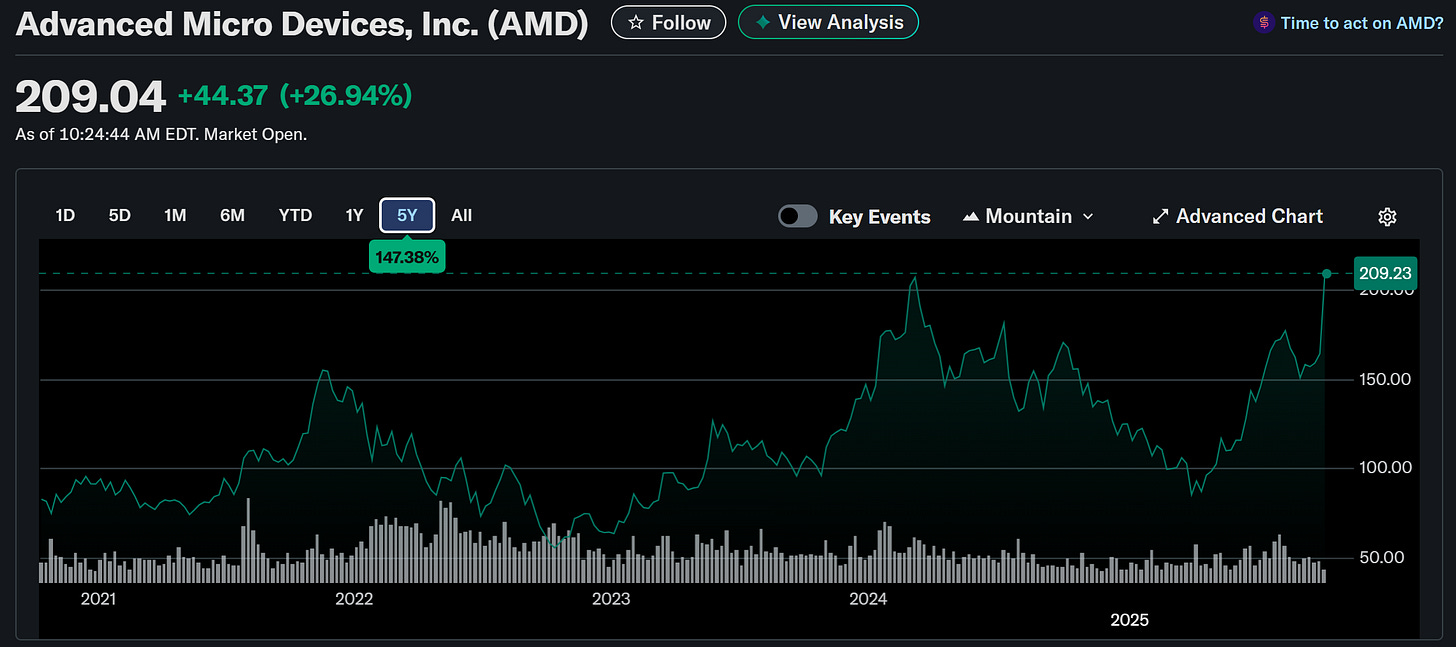Click the green last-price dot on chart
The image size is (1456, 647).
point(1327,273)
